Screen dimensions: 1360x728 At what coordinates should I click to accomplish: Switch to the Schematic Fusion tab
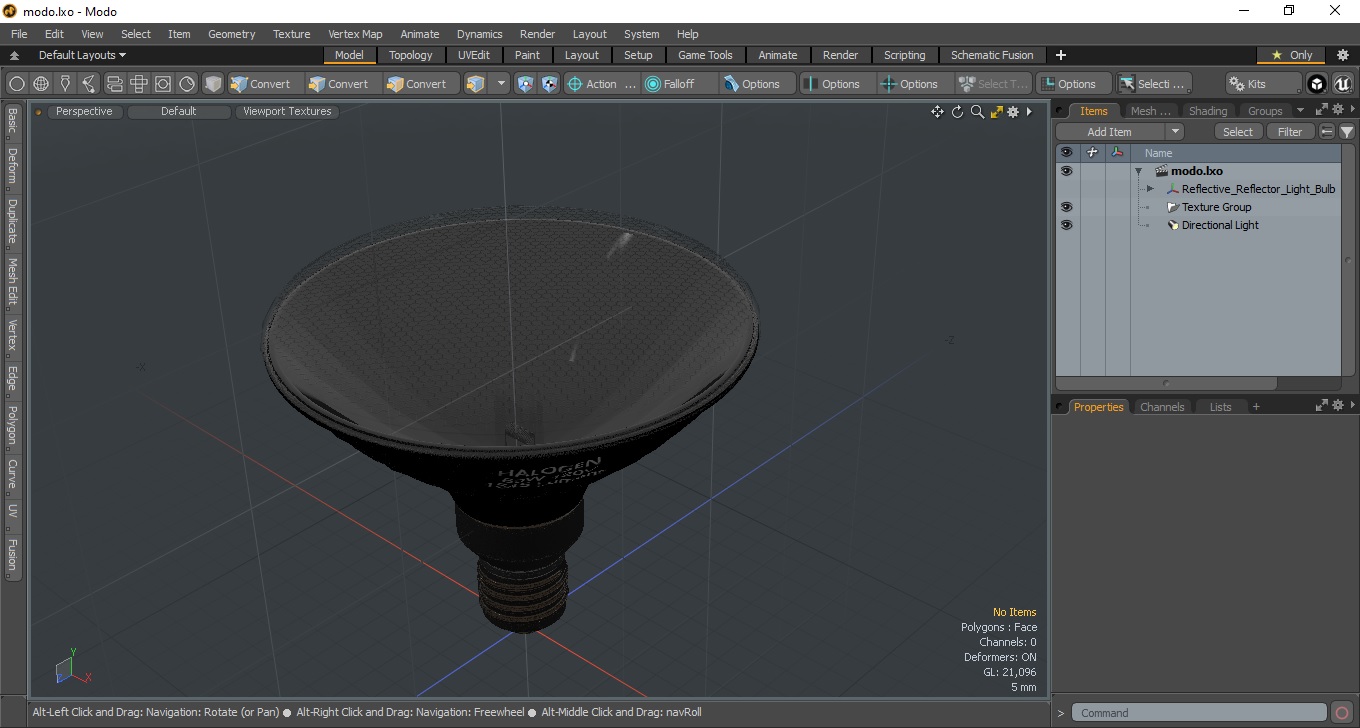point(992,55)
